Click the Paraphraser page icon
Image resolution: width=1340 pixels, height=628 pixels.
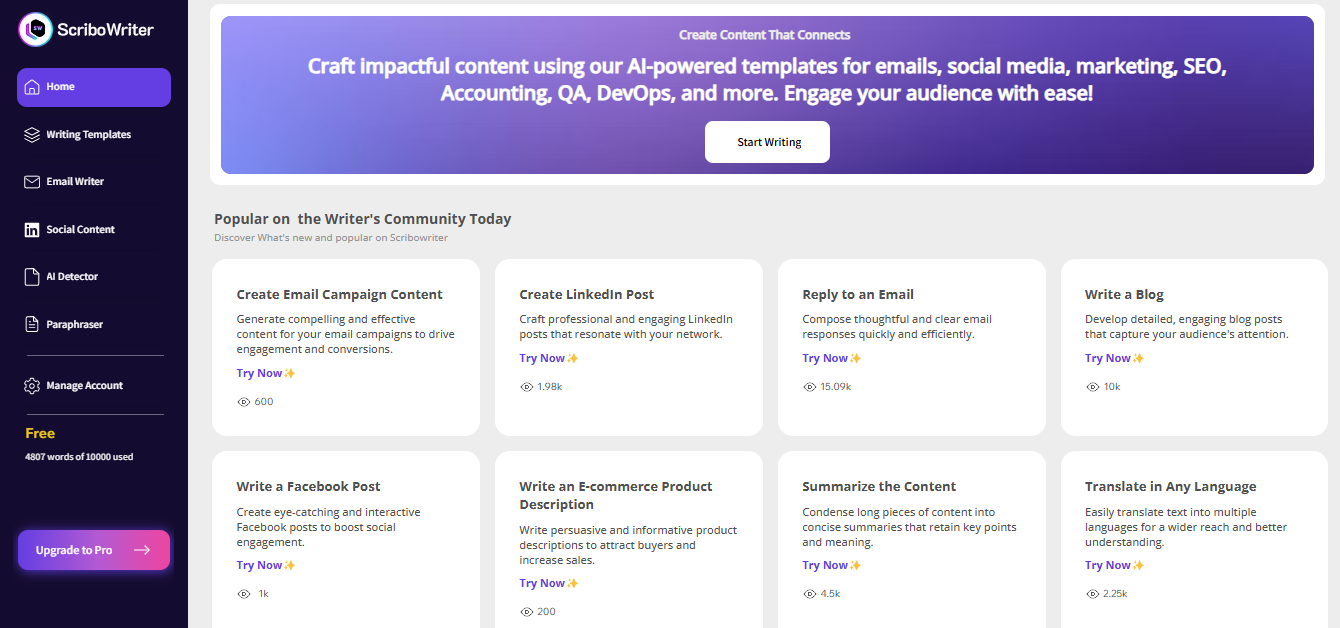coord(32,325)
